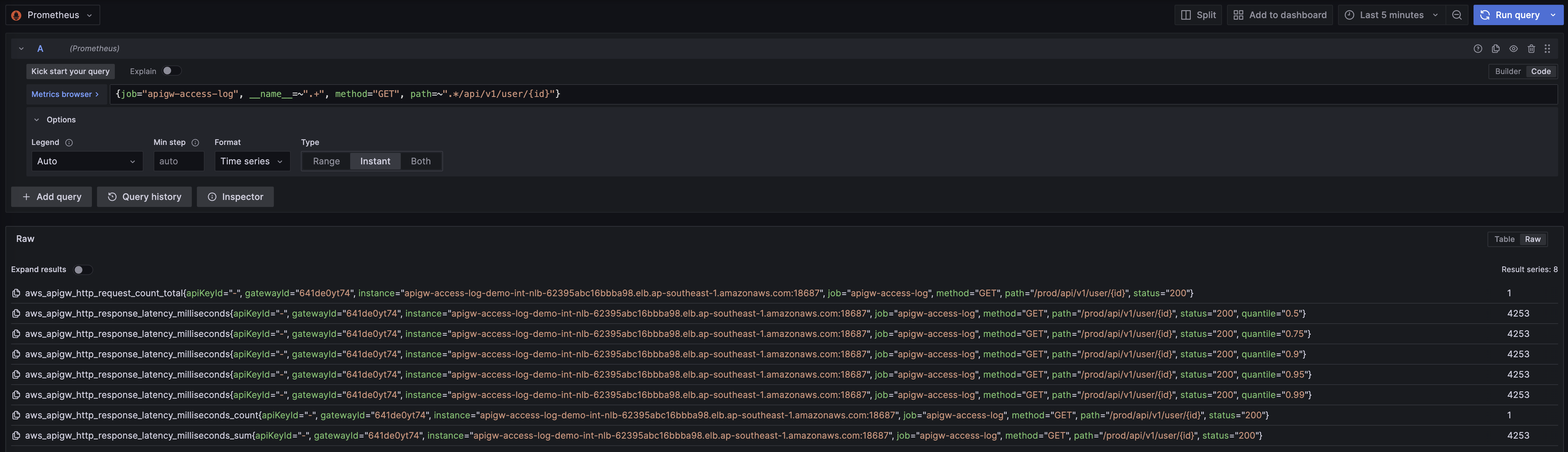Click the zoom out time range icon
Screen dimensions: 1568x452
[x=1457, y=15]
